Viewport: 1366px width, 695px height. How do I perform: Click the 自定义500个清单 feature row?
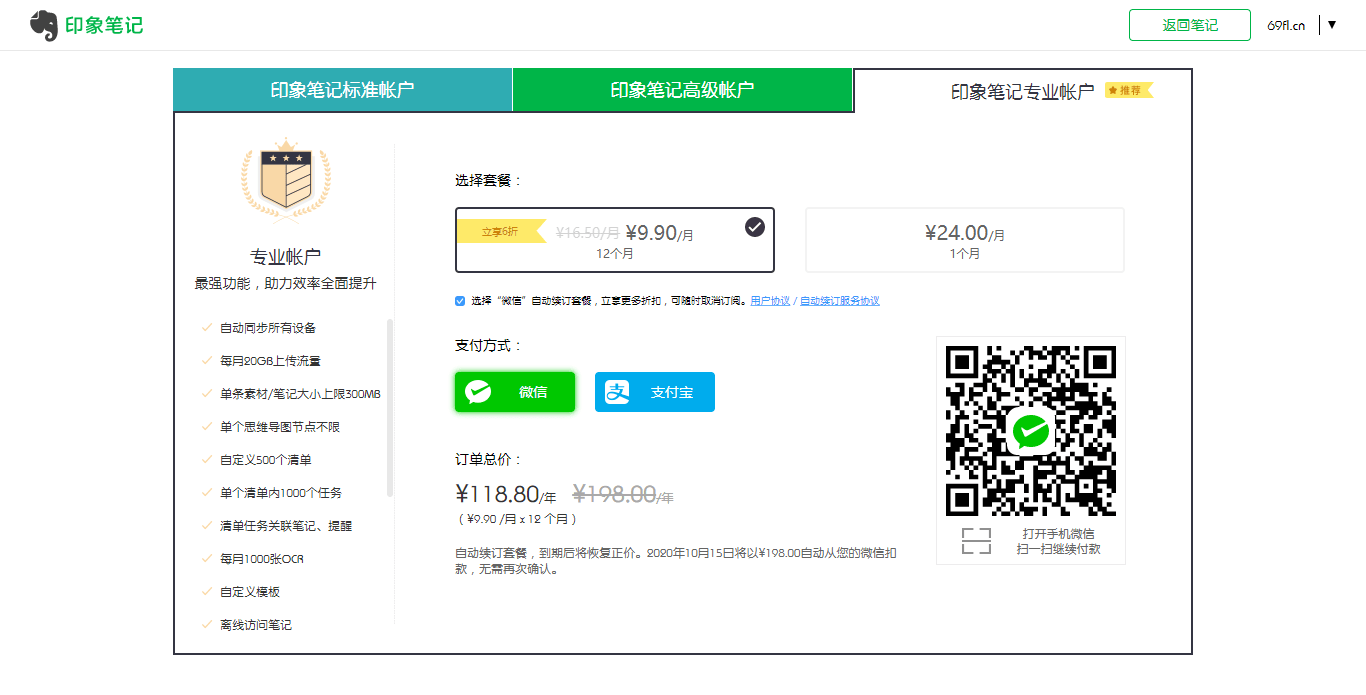(x=266, y=459)
